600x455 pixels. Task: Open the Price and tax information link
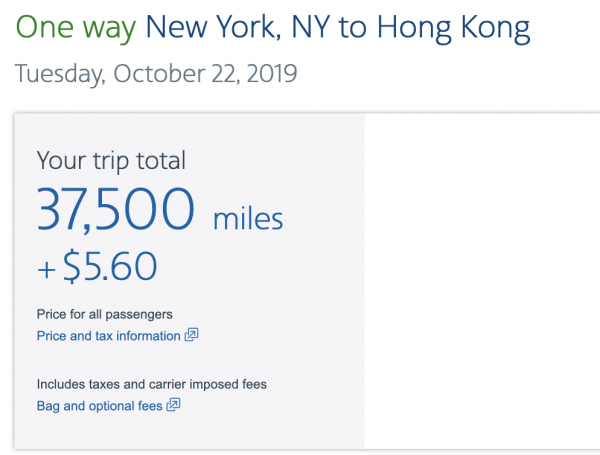[109, 336]
